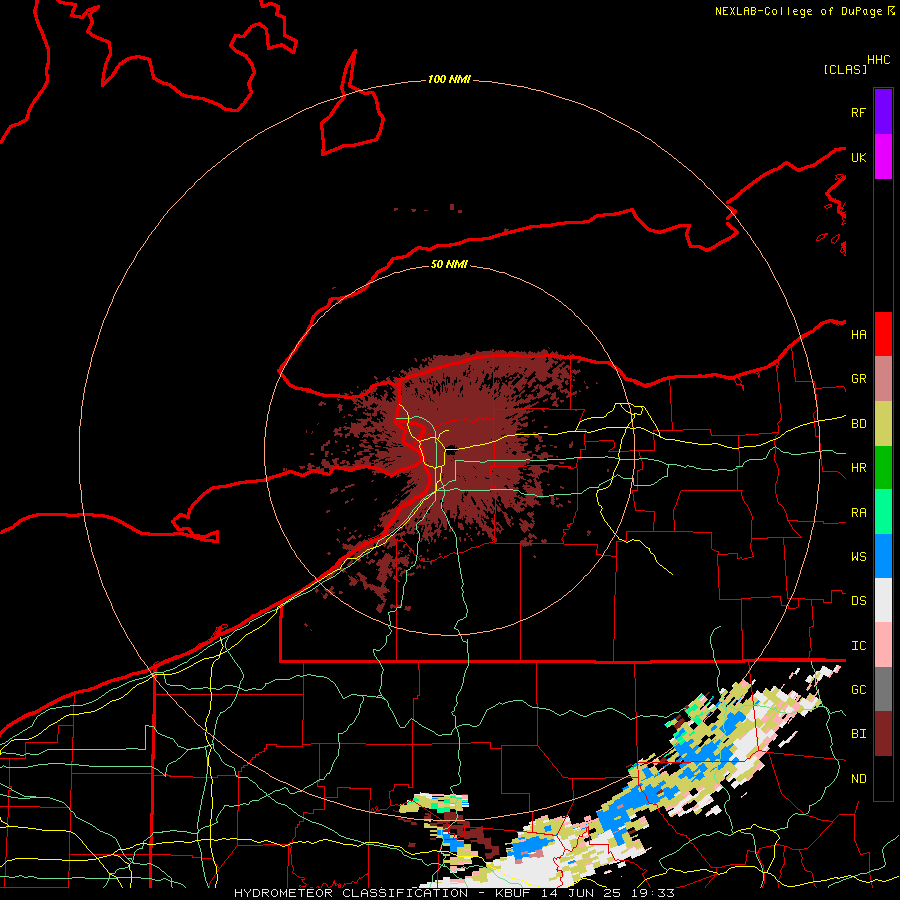Click the HHC product code text
900x900 pixels.
(879, 60)
